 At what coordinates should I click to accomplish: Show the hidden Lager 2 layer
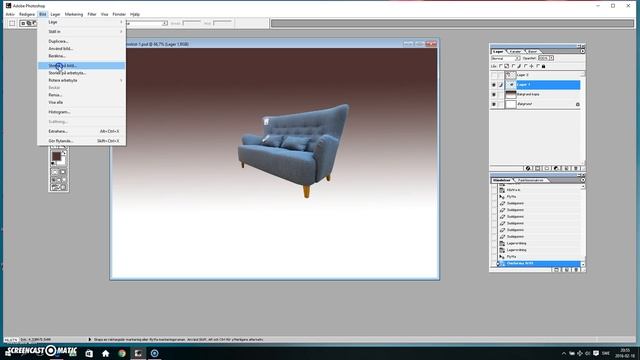click(x=493, y=75)
